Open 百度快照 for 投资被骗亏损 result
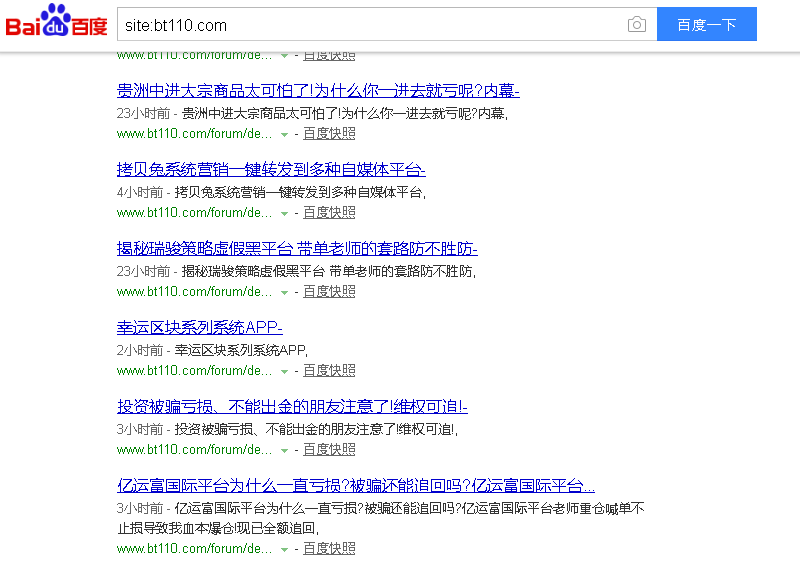Viewport: 800px width, 570px height. click(x=329, y=450)
